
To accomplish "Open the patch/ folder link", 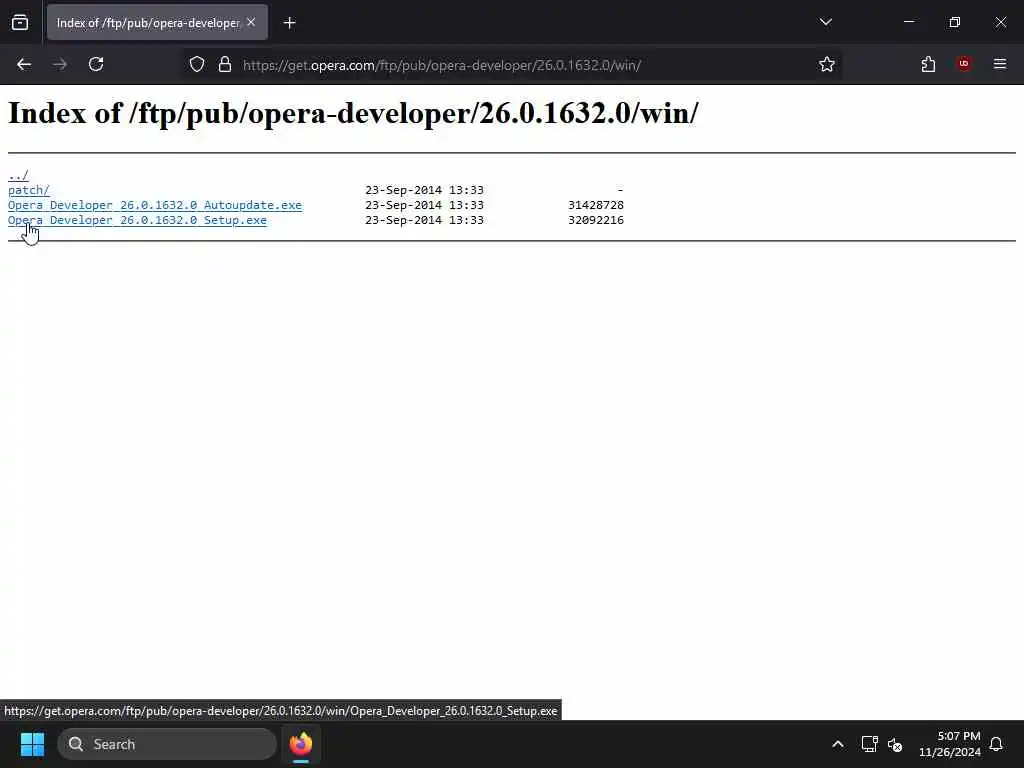I will 29,190.
